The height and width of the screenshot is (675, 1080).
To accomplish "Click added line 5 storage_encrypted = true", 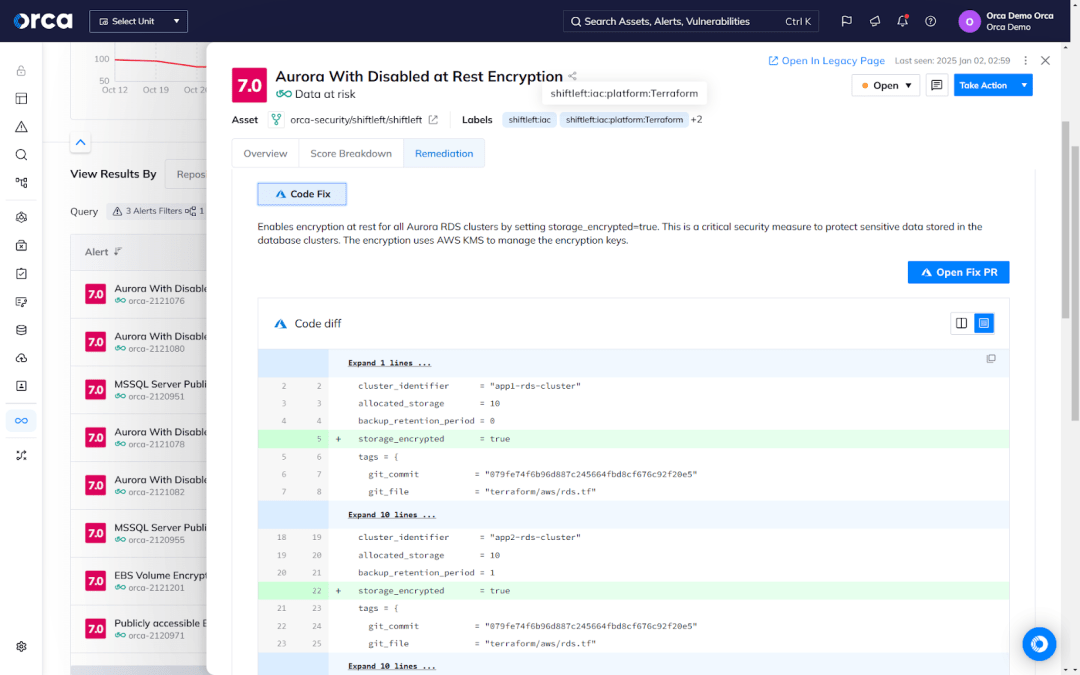I will pos(634,439).
